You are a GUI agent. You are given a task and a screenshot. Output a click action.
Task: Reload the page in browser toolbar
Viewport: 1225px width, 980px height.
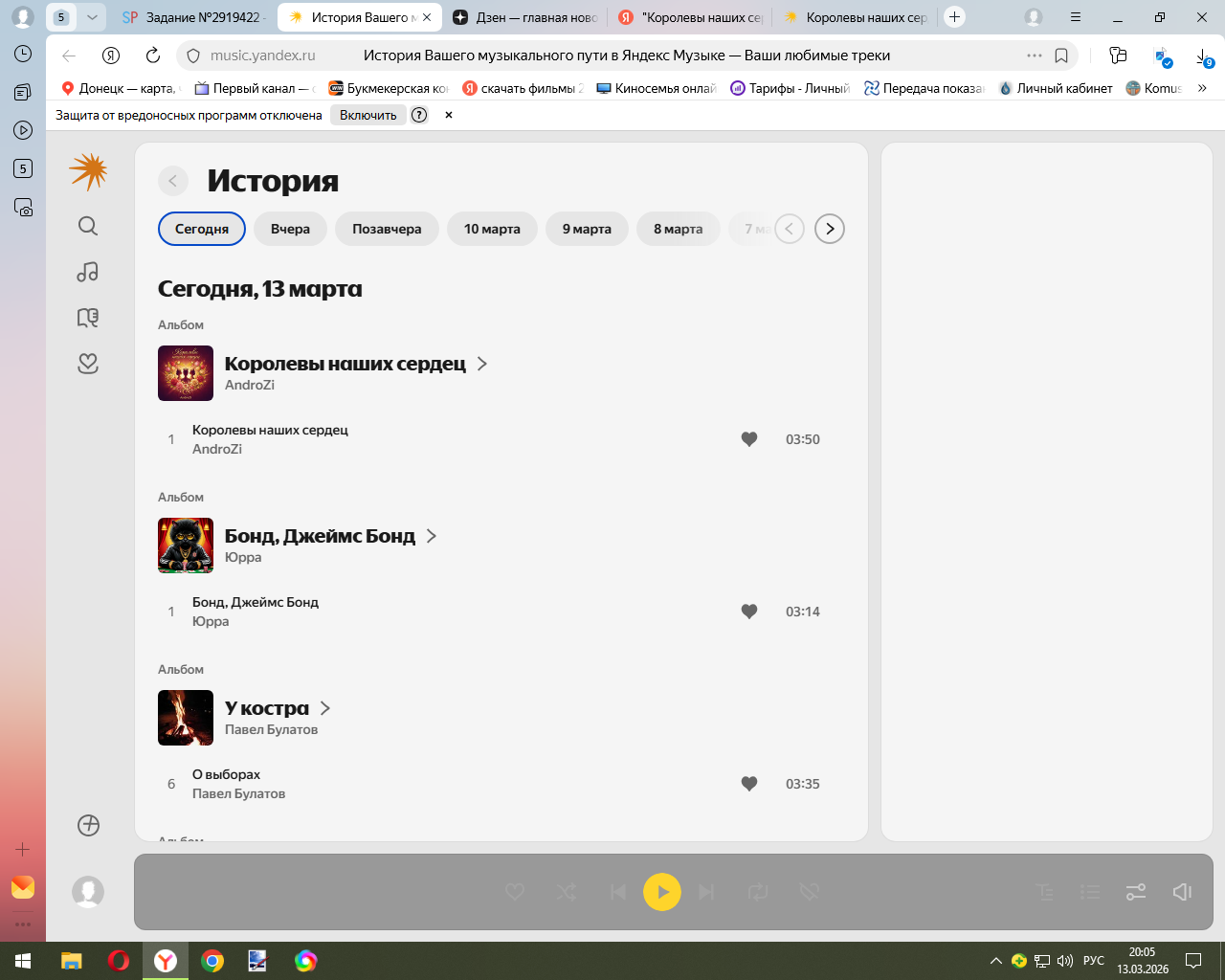point(153,56)
